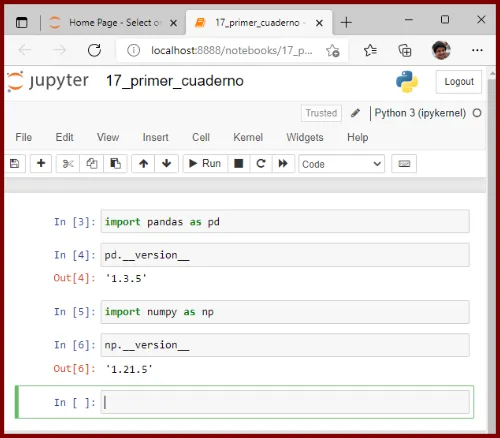The height and width of the screenshot is (438, 500).
Task: Save notebook with the floppy disk icon
Action: (15, 164)
